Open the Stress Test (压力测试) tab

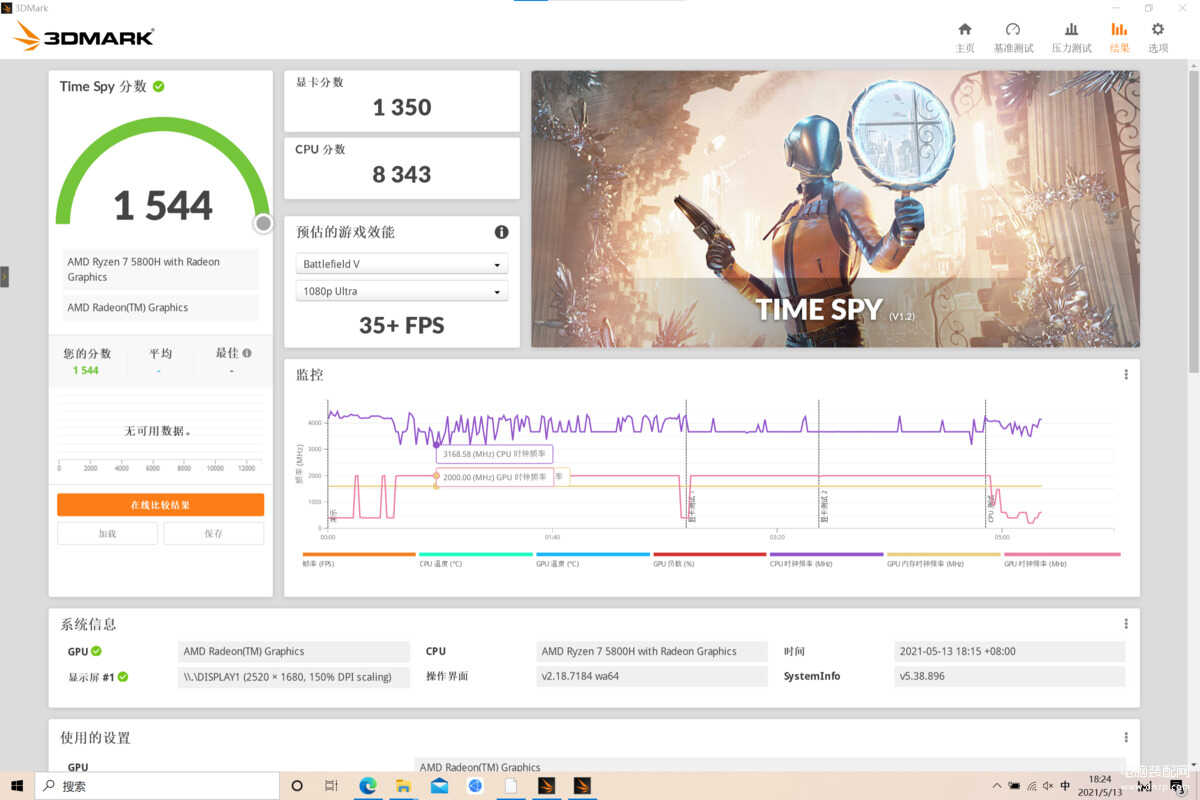(1071, 38)
